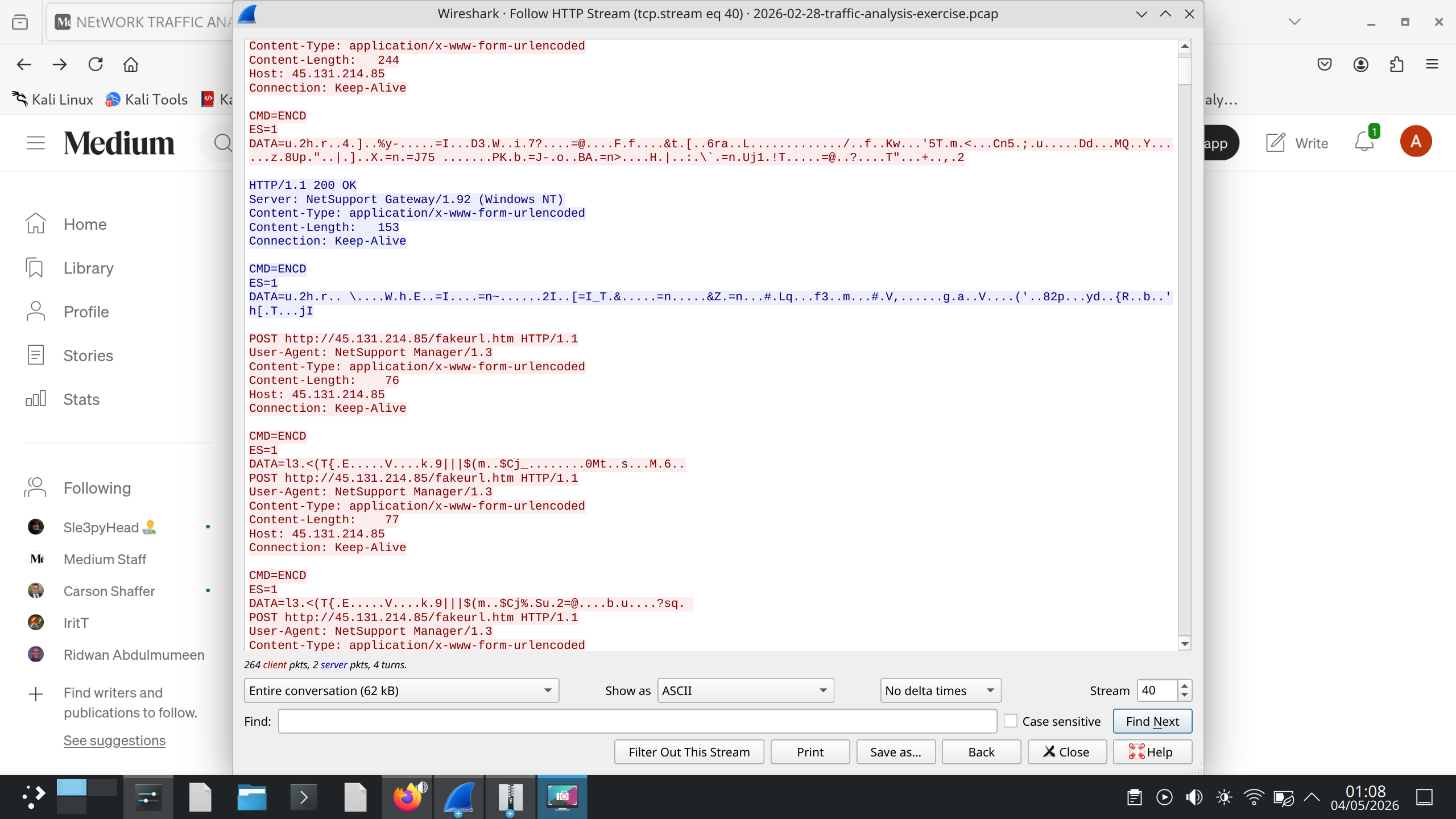Open the No delta times dropdown

point(941,690)
